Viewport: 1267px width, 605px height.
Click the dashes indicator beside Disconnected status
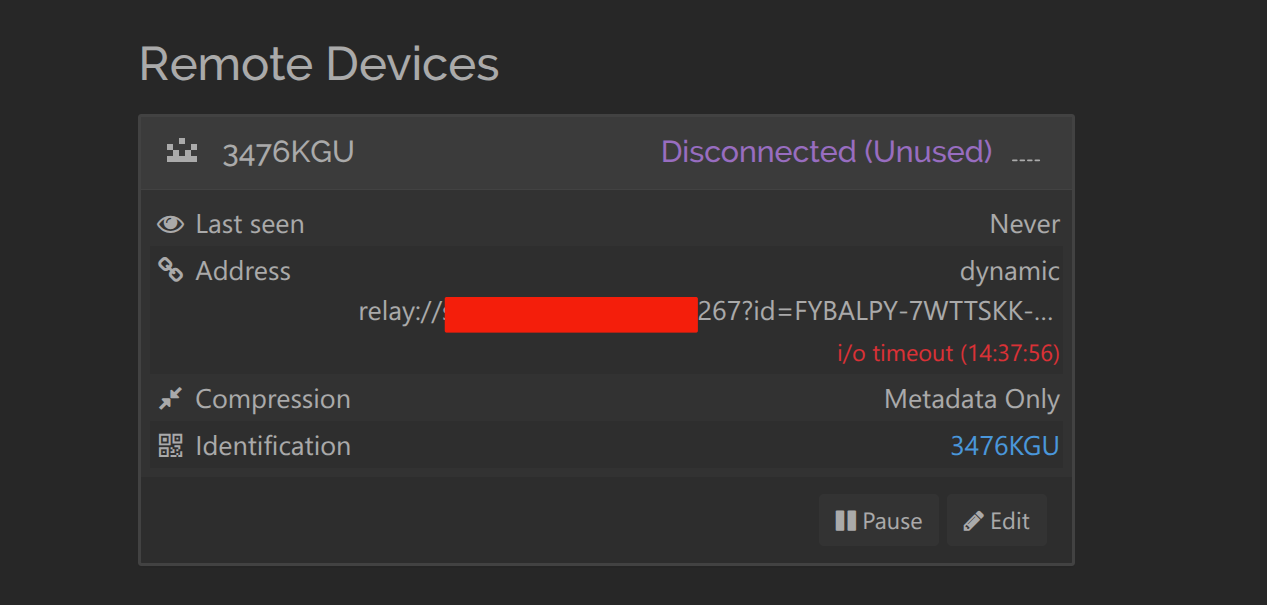point(1026,157)
